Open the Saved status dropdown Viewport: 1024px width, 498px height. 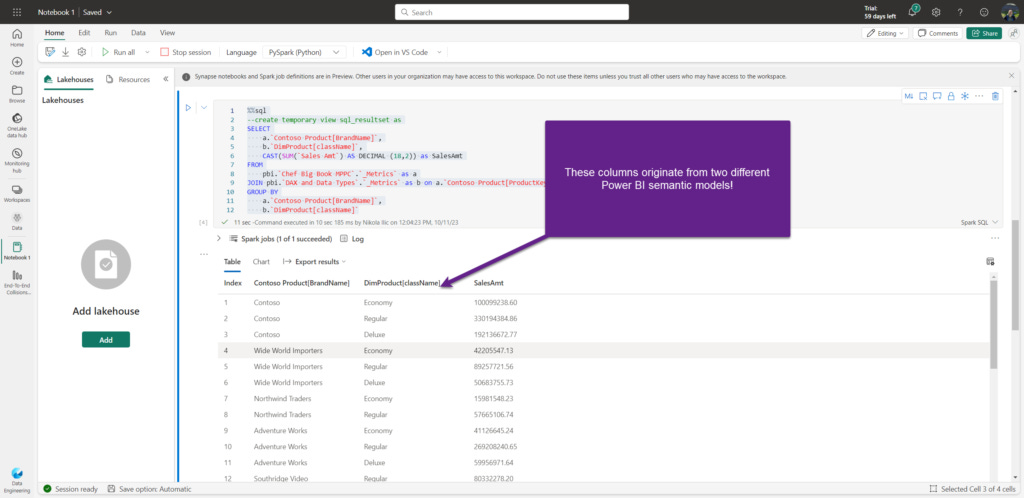click(x=97, y=12)
